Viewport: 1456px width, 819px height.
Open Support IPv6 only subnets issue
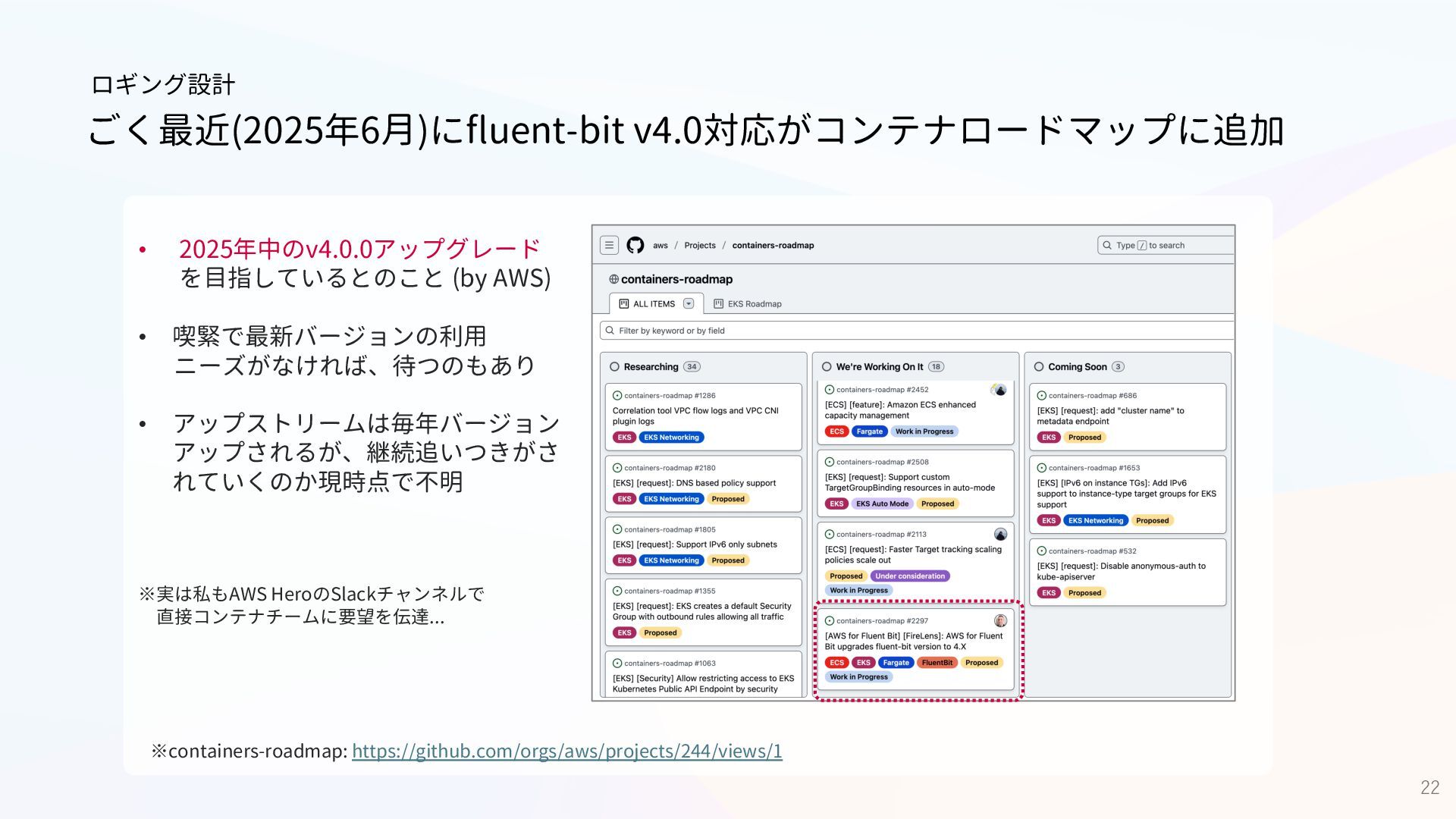pos(695,544)
